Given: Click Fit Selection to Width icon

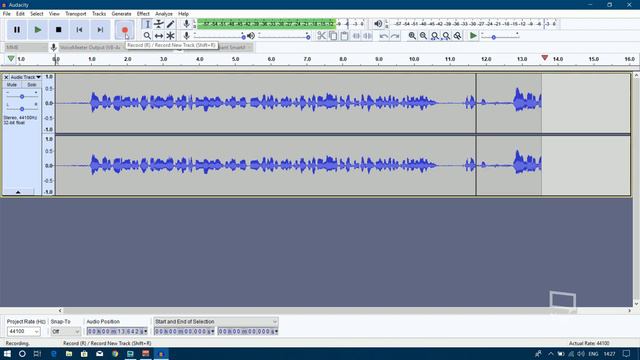Looking at the screenshot, I should click(x=435, y=36).
